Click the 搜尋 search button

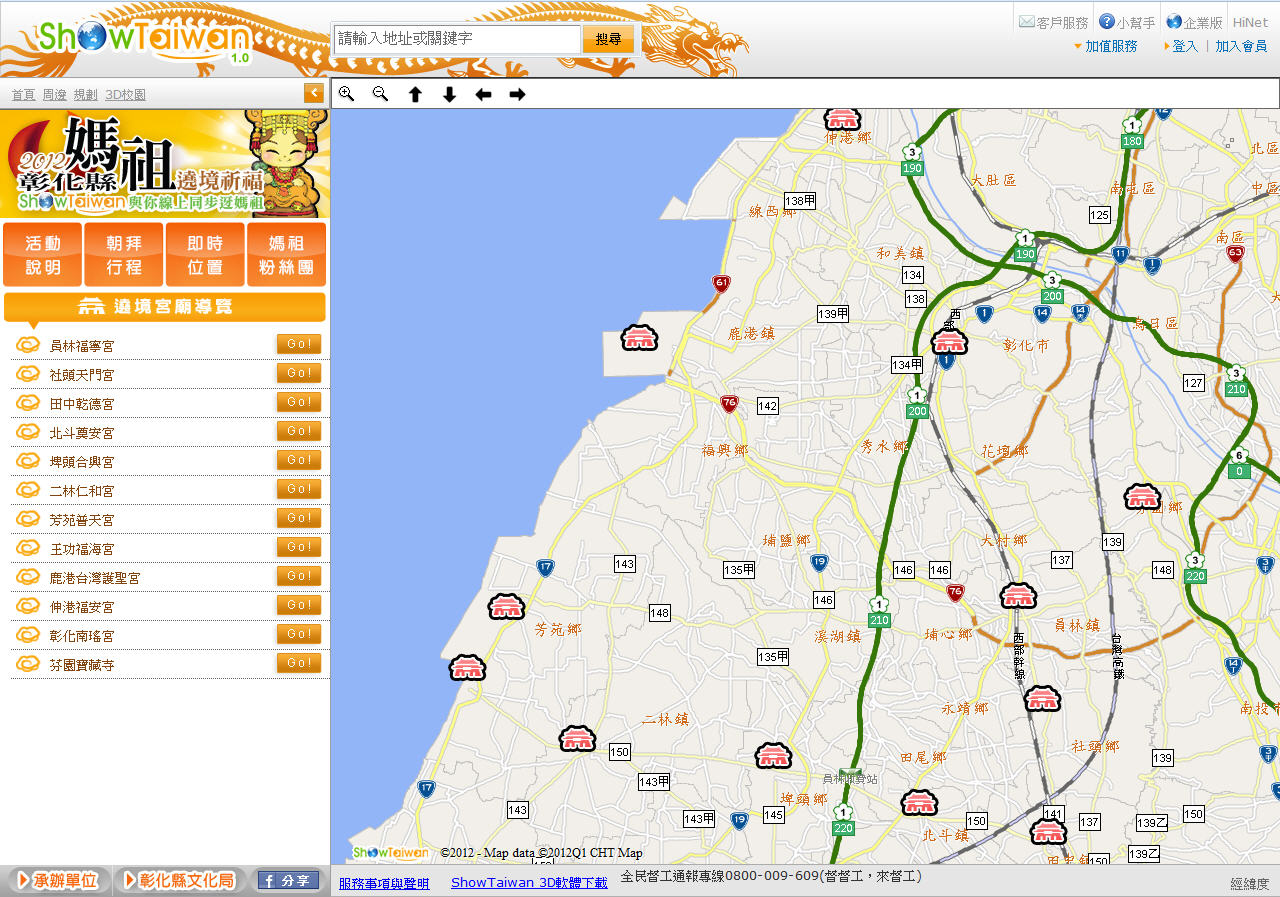coord(608,39)
